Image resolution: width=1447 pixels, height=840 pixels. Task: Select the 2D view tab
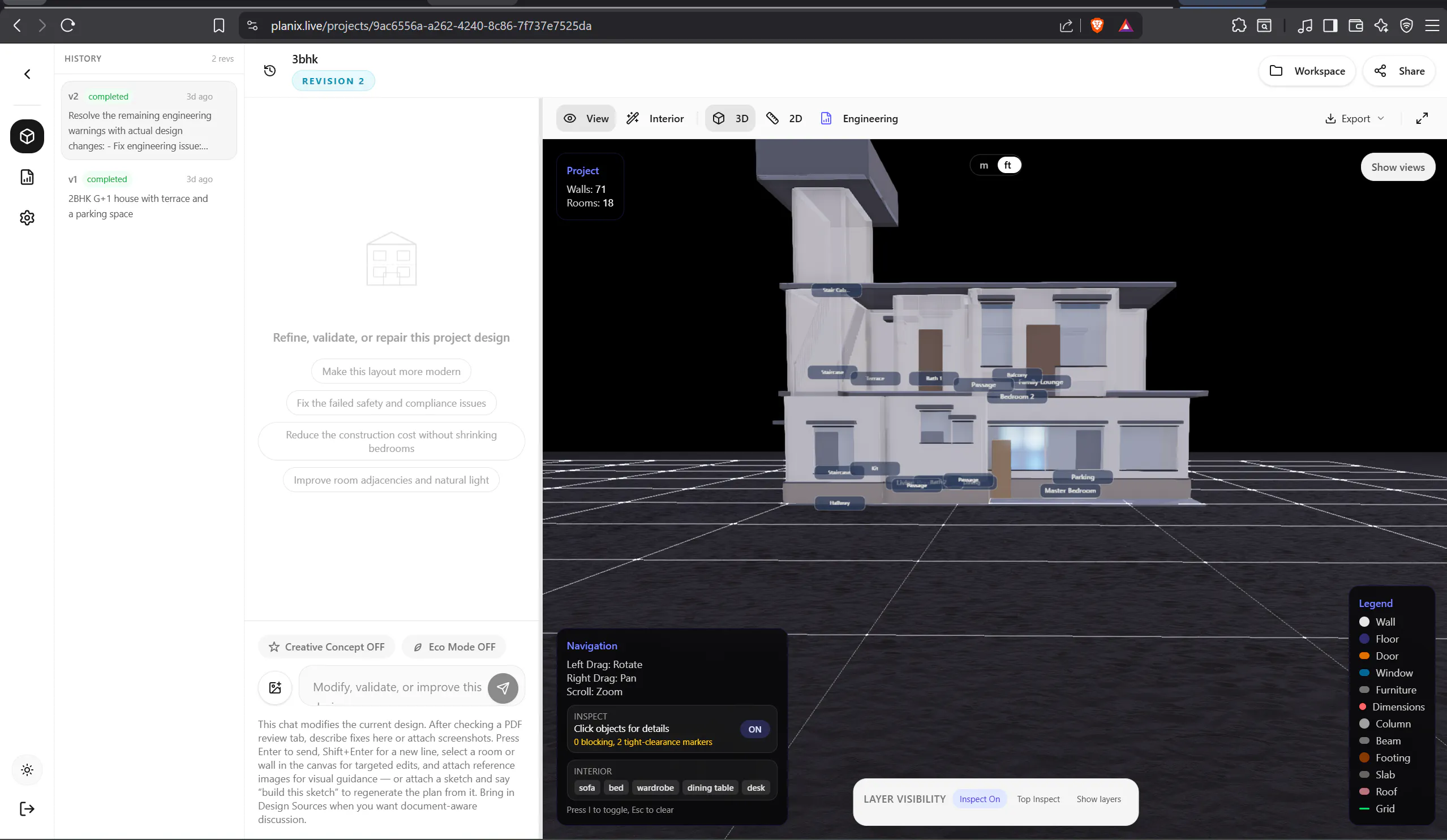point(784,118)
